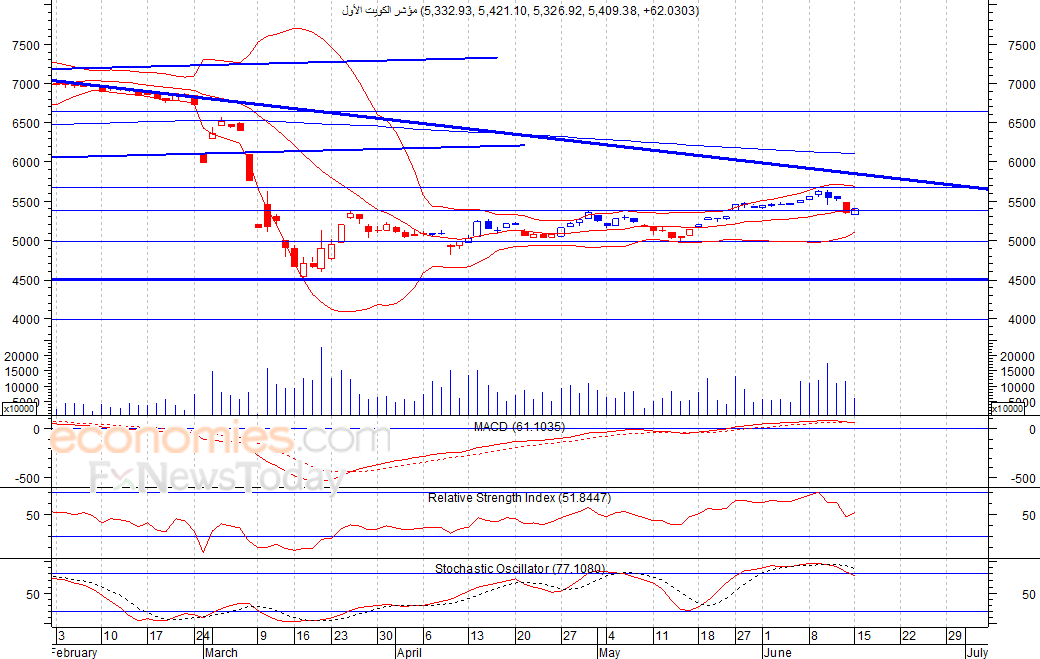Screen dimensions: 1040x659
Task: Click the Relative Strength Index (51.8447) label
Action: point(519,498)
